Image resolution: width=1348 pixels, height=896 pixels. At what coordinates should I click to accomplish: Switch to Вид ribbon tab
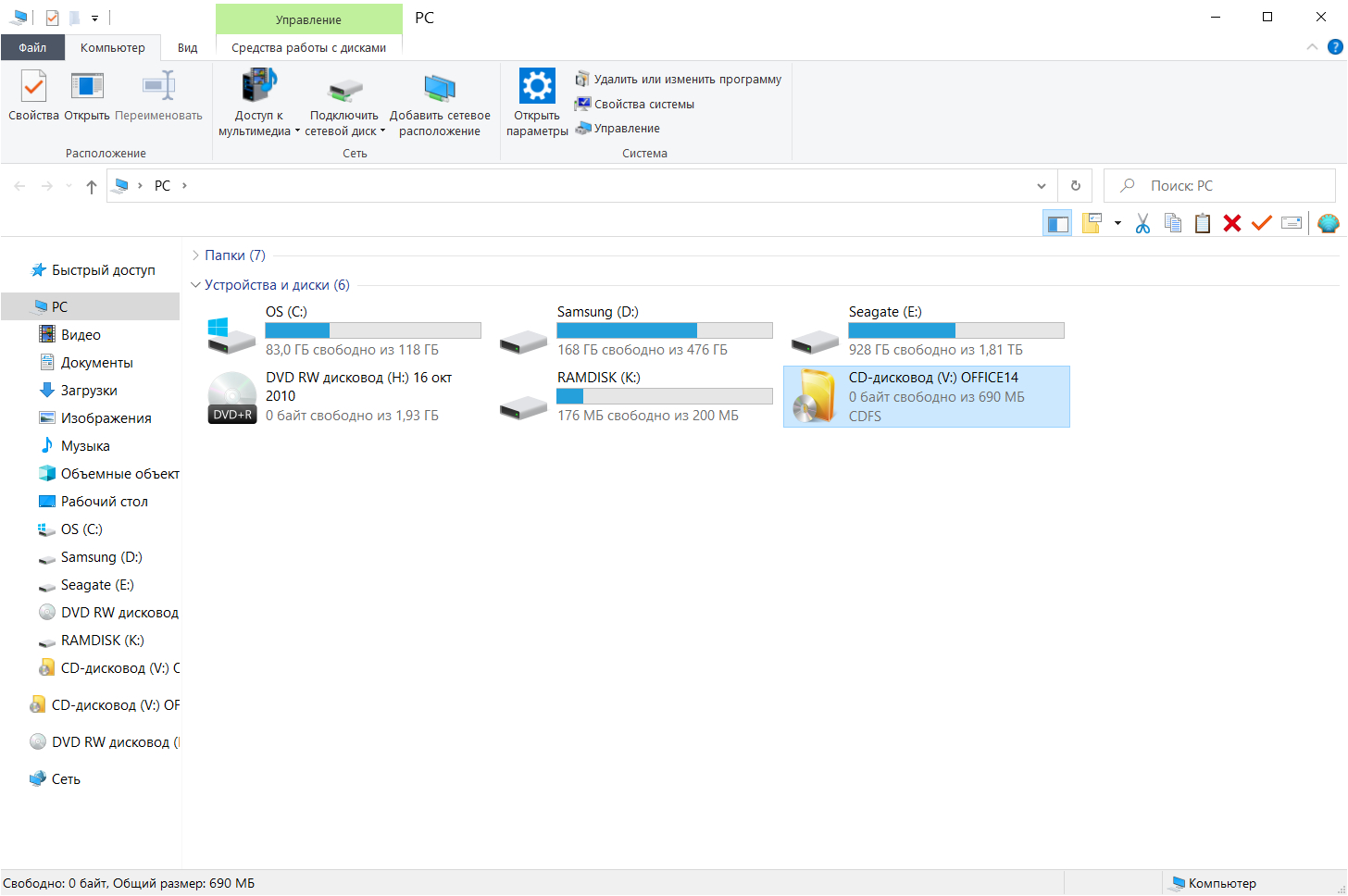click(x=187, y=47)
